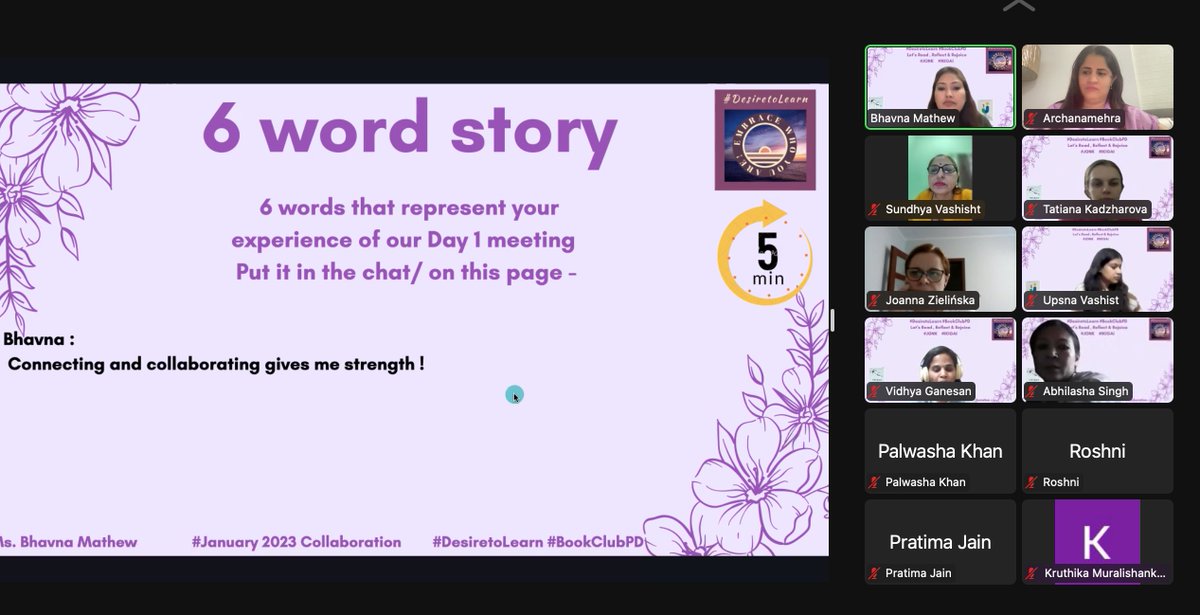Click "6 words that represent your" slide line
1200x615 pixels.
[x=409, y=208]
